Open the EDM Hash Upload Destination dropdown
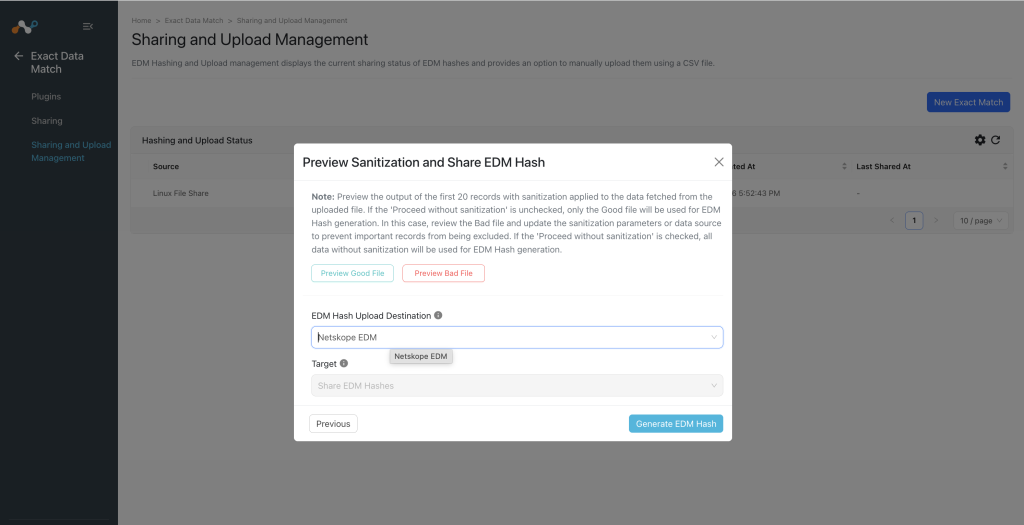The image size is (1024, 525). click(x=517, y=337)
